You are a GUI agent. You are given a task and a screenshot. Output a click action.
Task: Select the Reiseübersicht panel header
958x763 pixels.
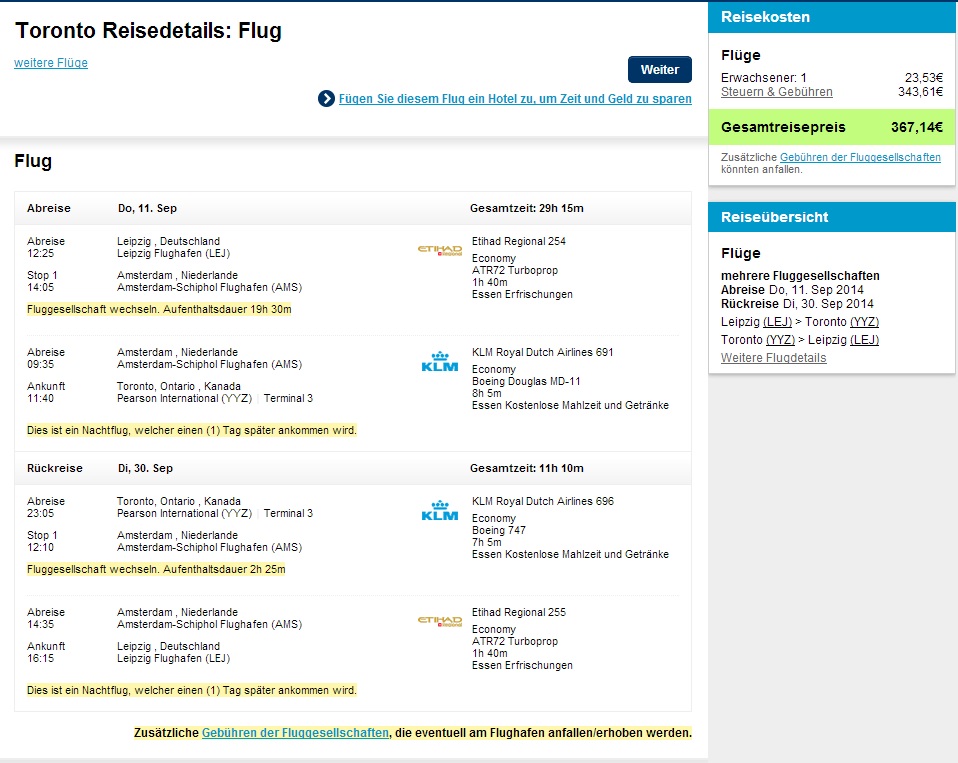[x=832, y=217]
